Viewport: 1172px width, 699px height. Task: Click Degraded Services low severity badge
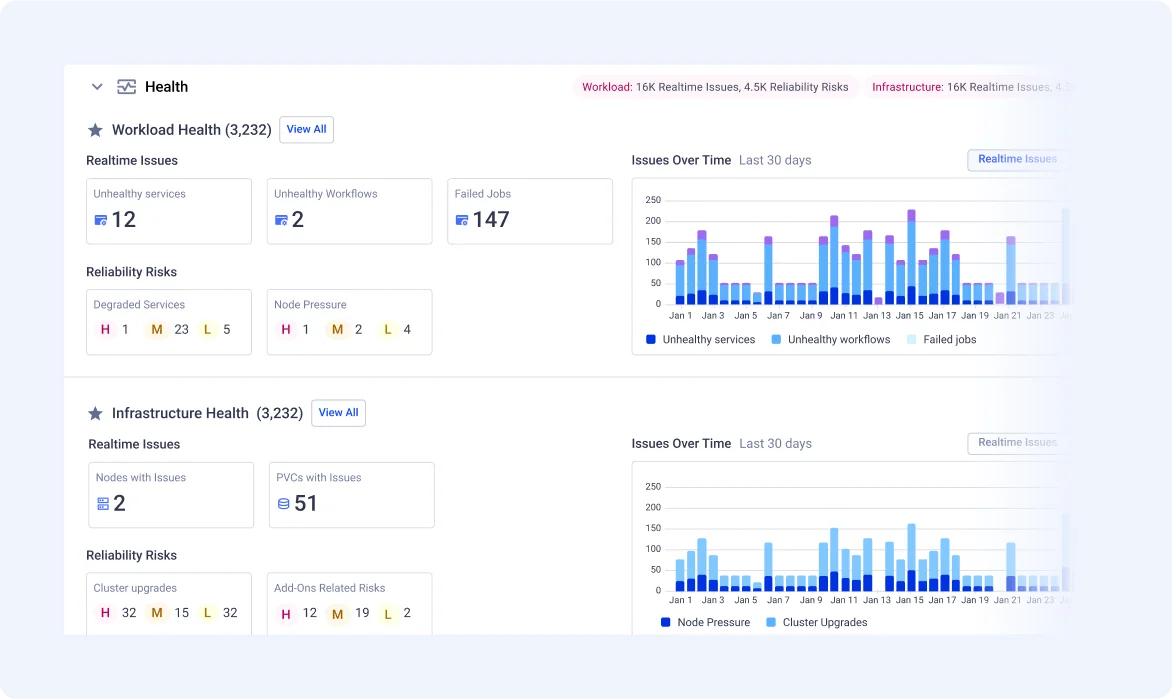point(207,330)
